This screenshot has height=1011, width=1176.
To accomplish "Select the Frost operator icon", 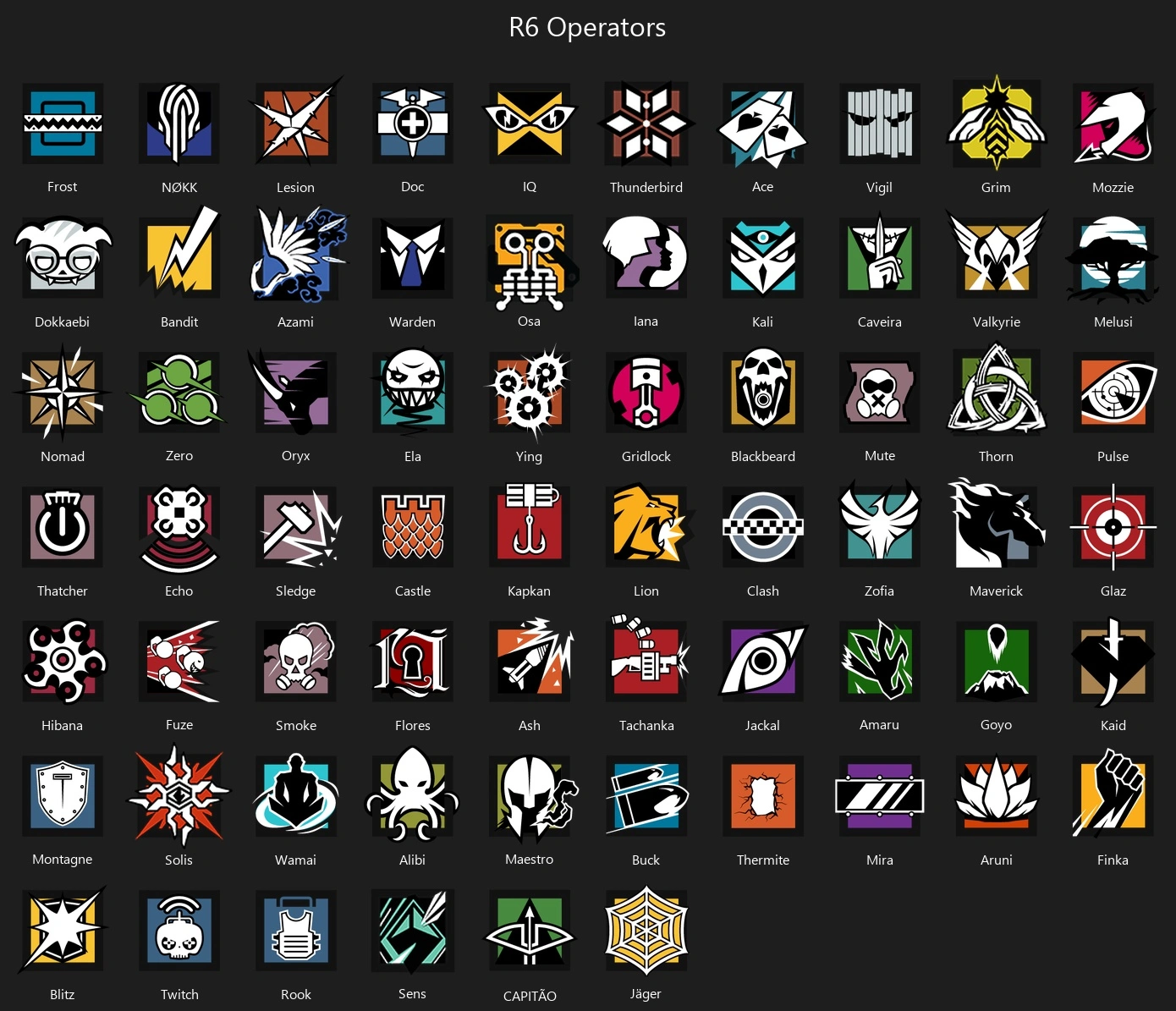I will pos(63,124).
